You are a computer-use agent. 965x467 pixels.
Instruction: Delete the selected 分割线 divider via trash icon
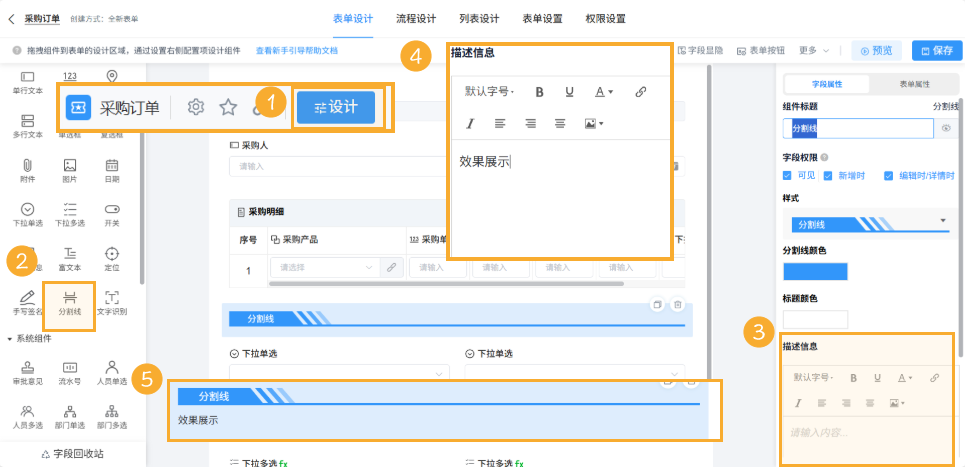pos(677,305)
